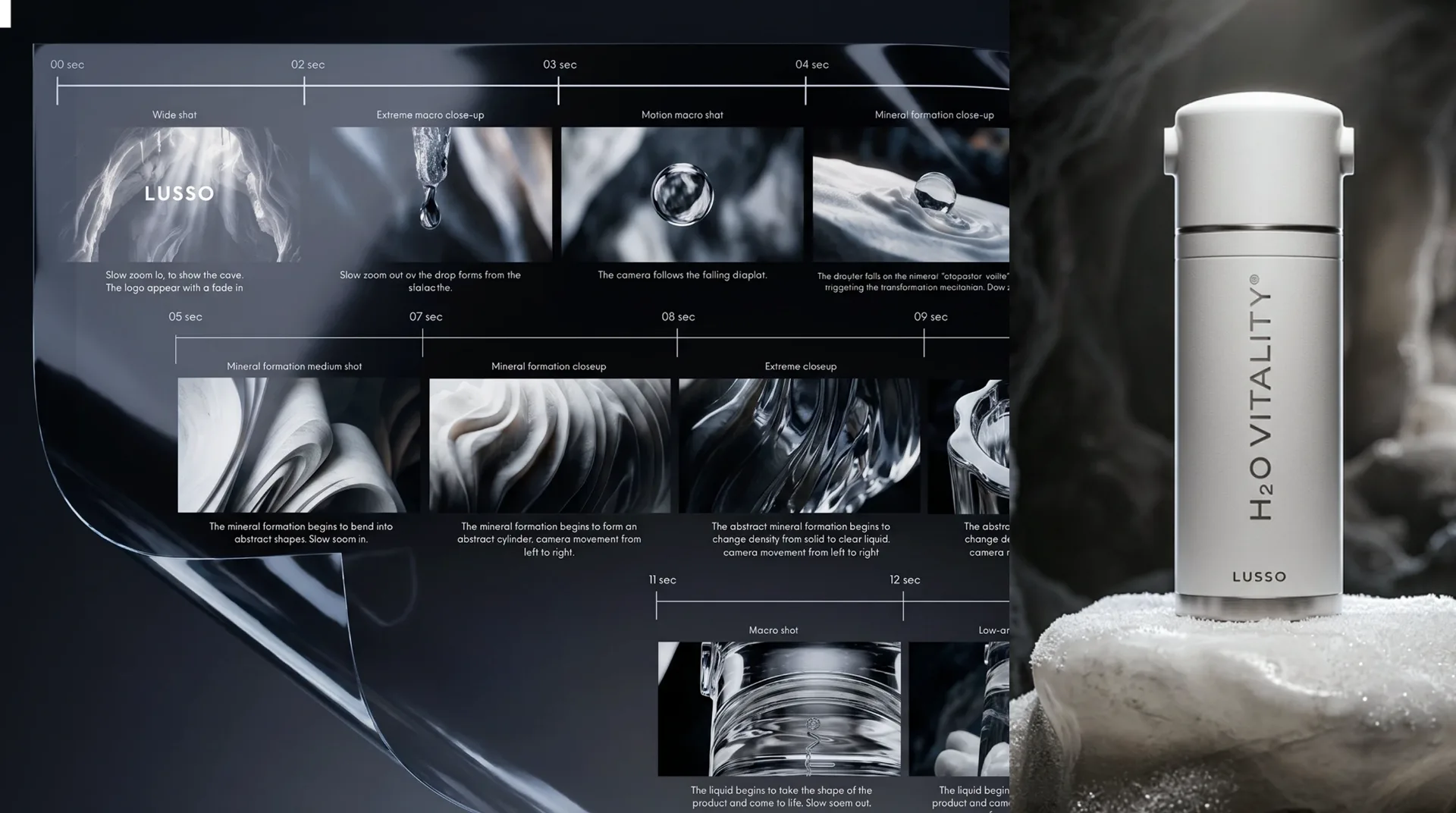
Task: Click the 09 sec timeline marker
Action: coord(930,316)
